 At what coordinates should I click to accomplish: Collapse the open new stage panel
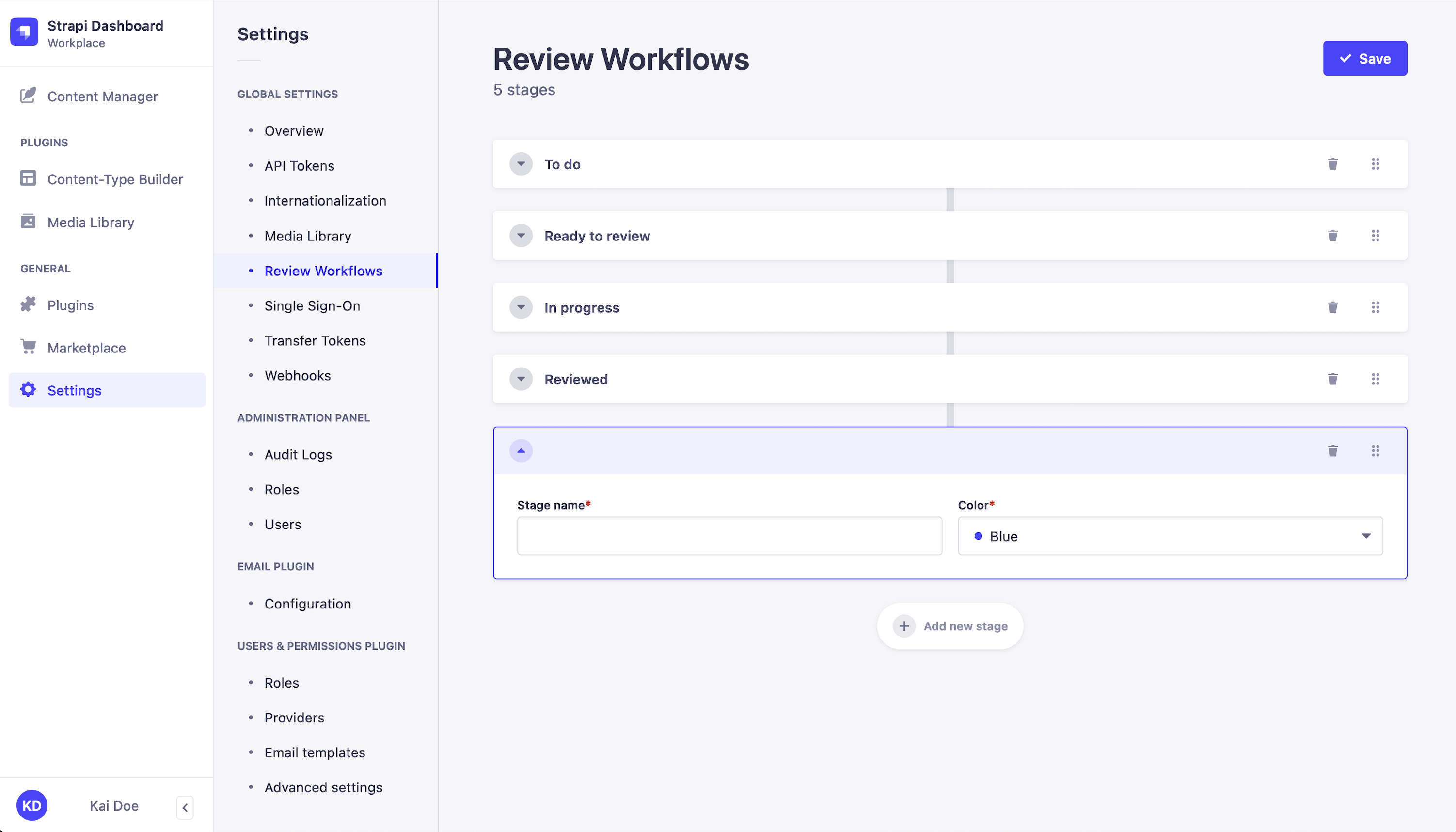(521, 451)
